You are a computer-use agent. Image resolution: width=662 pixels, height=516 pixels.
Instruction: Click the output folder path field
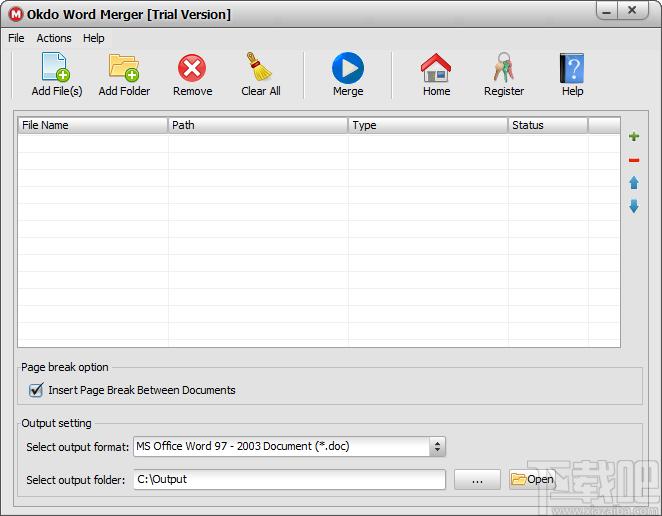(288, 480)
